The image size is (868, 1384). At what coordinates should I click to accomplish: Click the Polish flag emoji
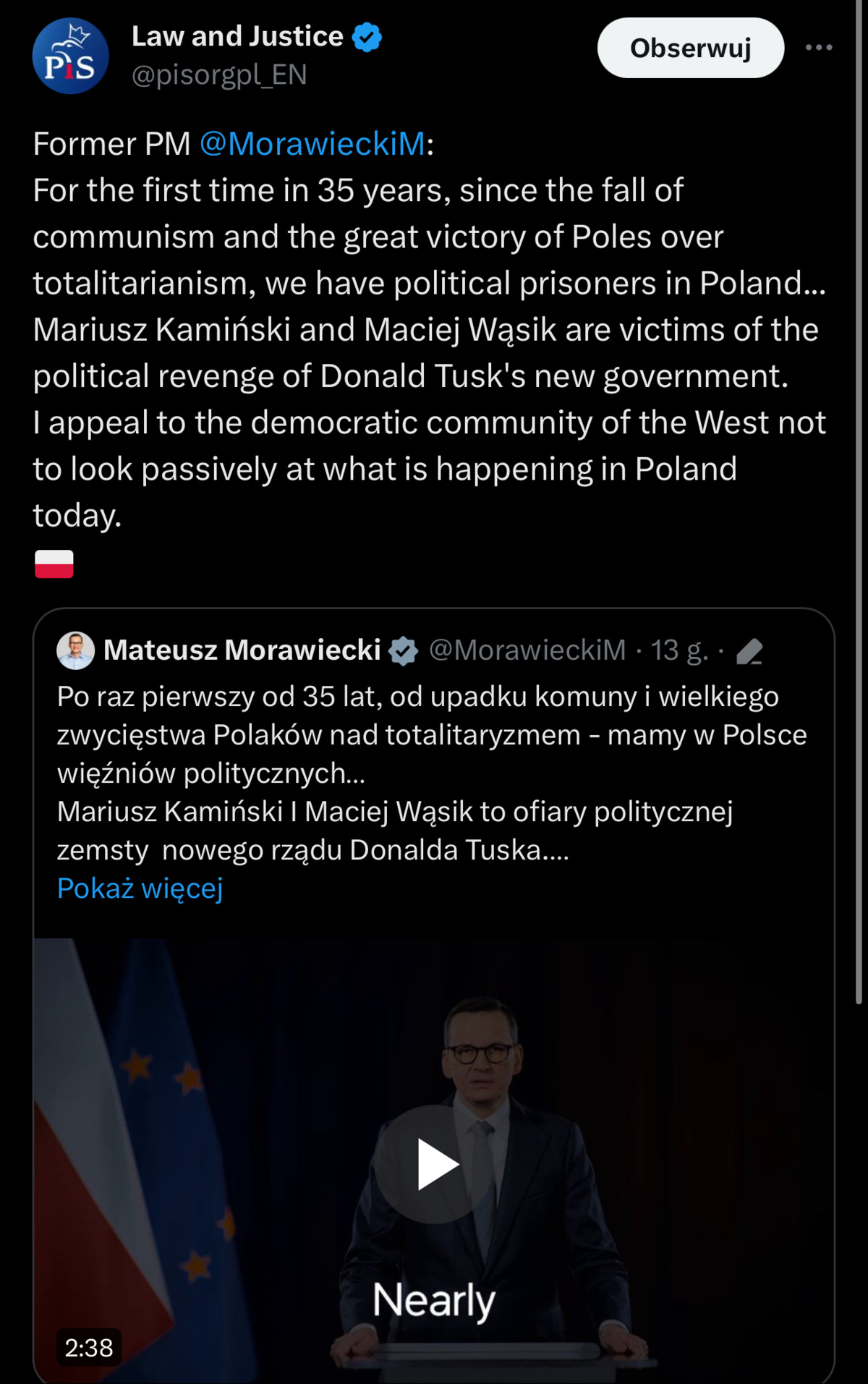click(54, 564)
